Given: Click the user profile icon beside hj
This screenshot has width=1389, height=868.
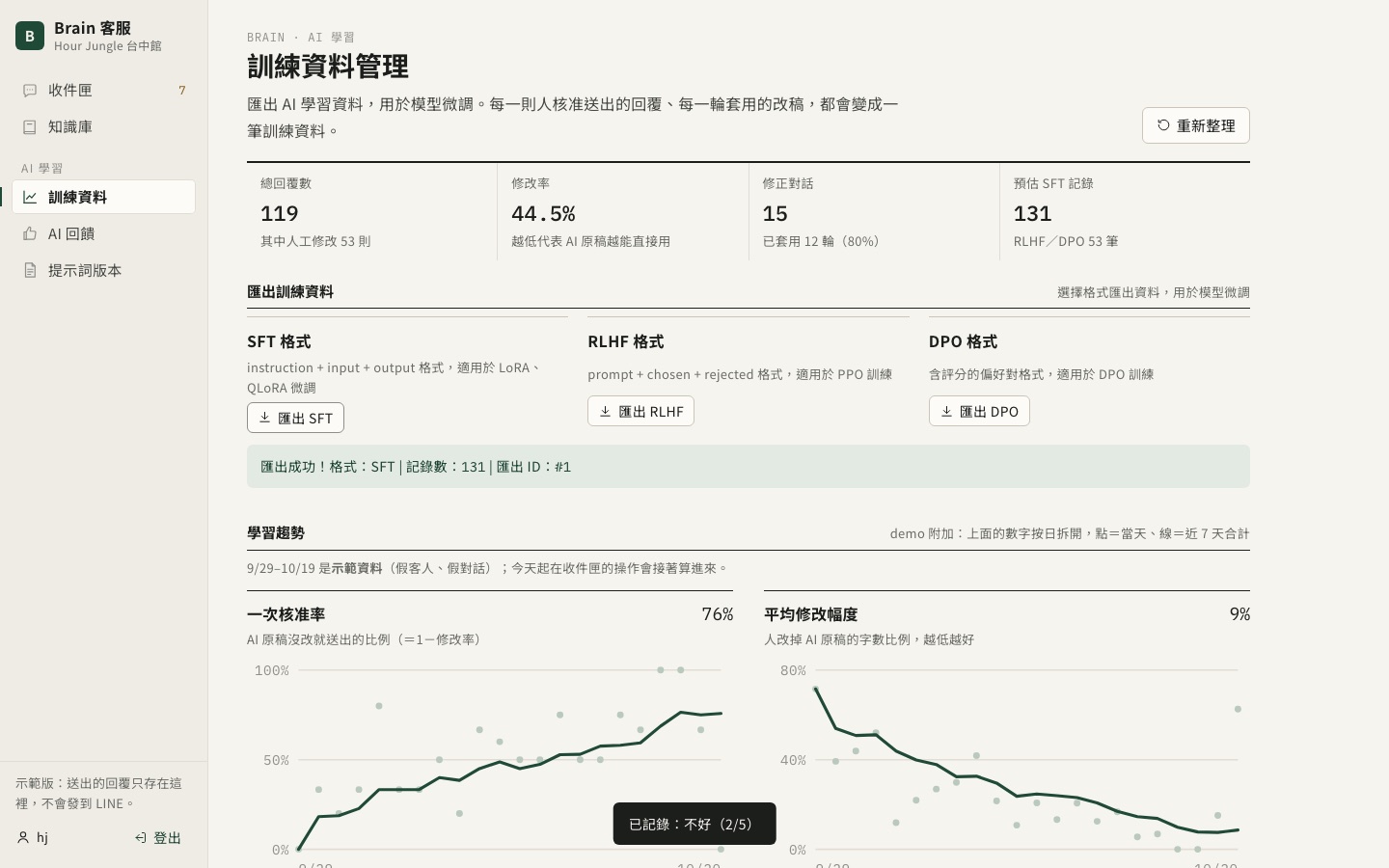Looking at the screenshot, I should (x=23, y=837).
